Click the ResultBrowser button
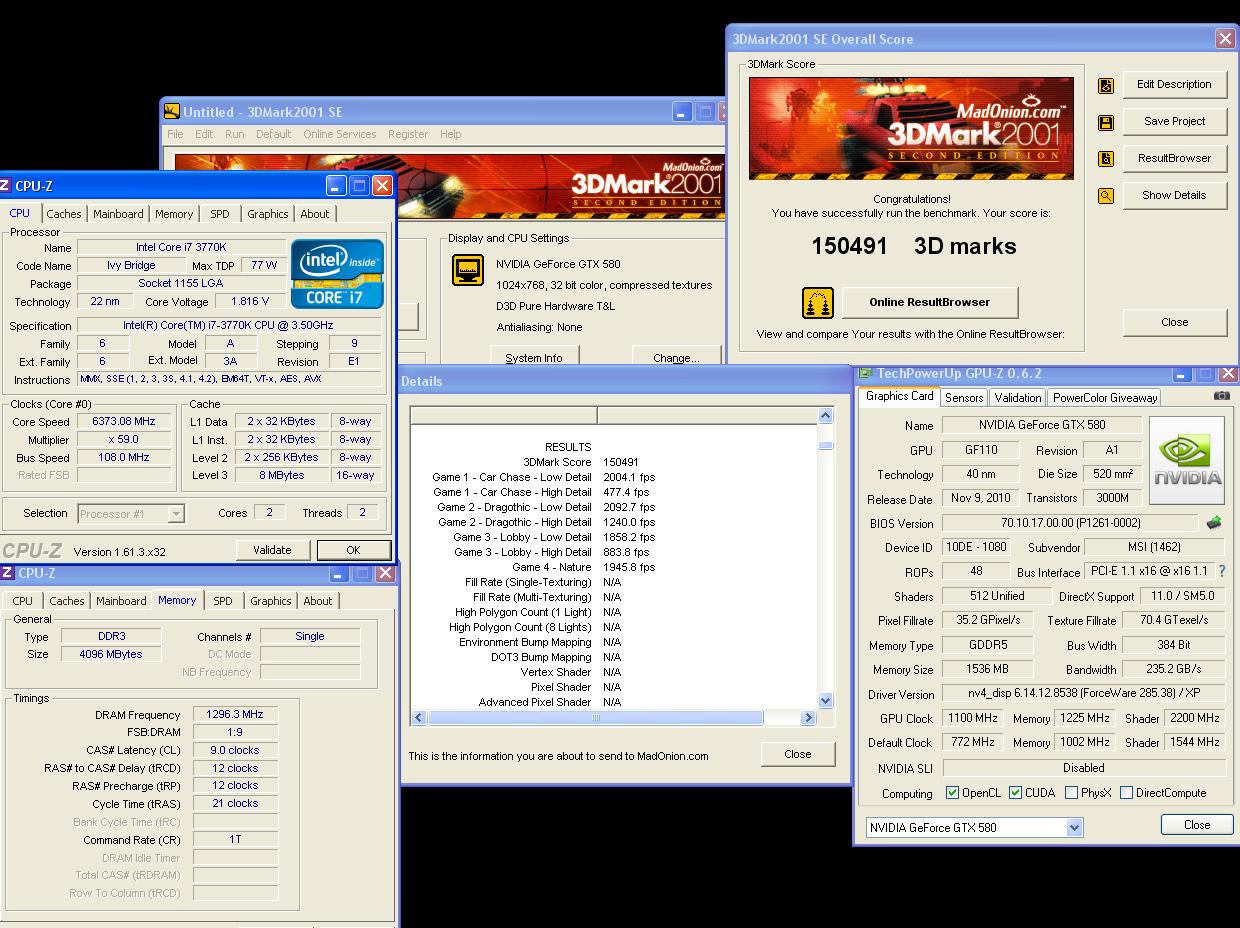This screenshot has height=928, width=1240. click(x=1174, y=158)
